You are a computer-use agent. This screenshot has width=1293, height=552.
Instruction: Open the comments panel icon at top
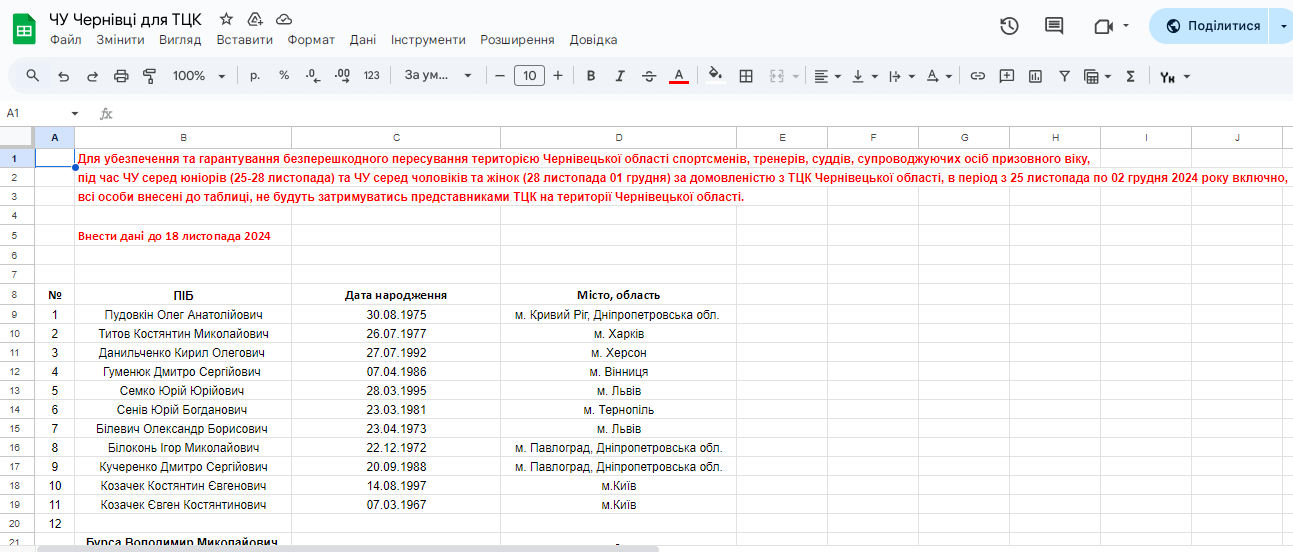pyautogui.click(x=1054, y=26)
